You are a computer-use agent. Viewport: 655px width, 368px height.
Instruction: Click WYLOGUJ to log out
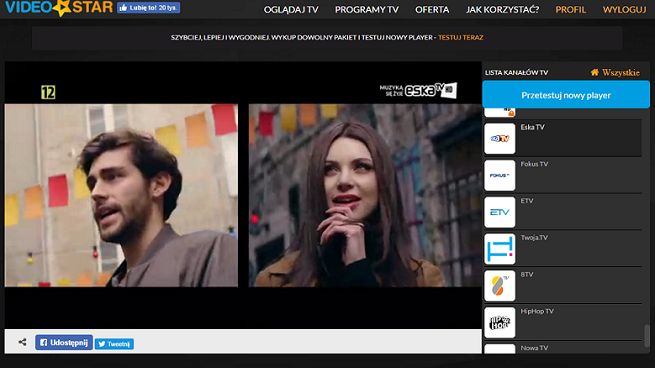625,10
